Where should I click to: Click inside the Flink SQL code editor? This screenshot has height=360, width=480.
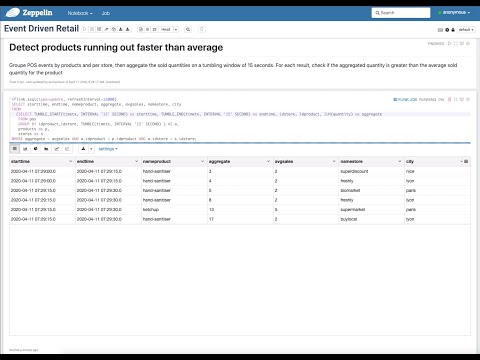click(x=240, y=119)
